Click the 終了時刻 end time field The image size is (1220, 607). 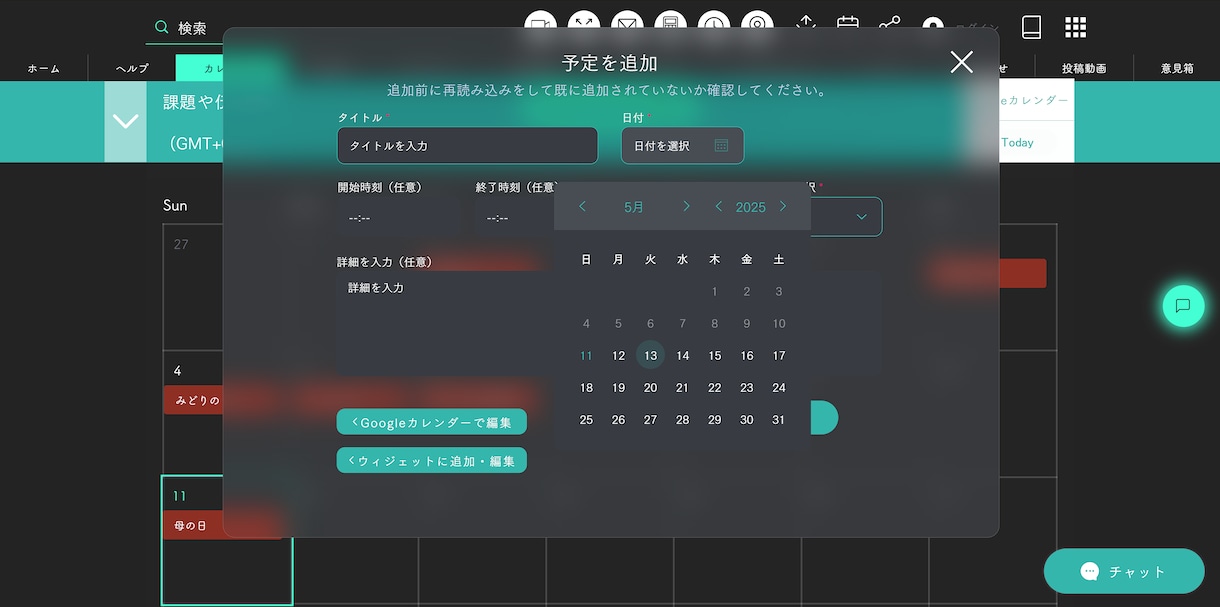pos(515,217)
